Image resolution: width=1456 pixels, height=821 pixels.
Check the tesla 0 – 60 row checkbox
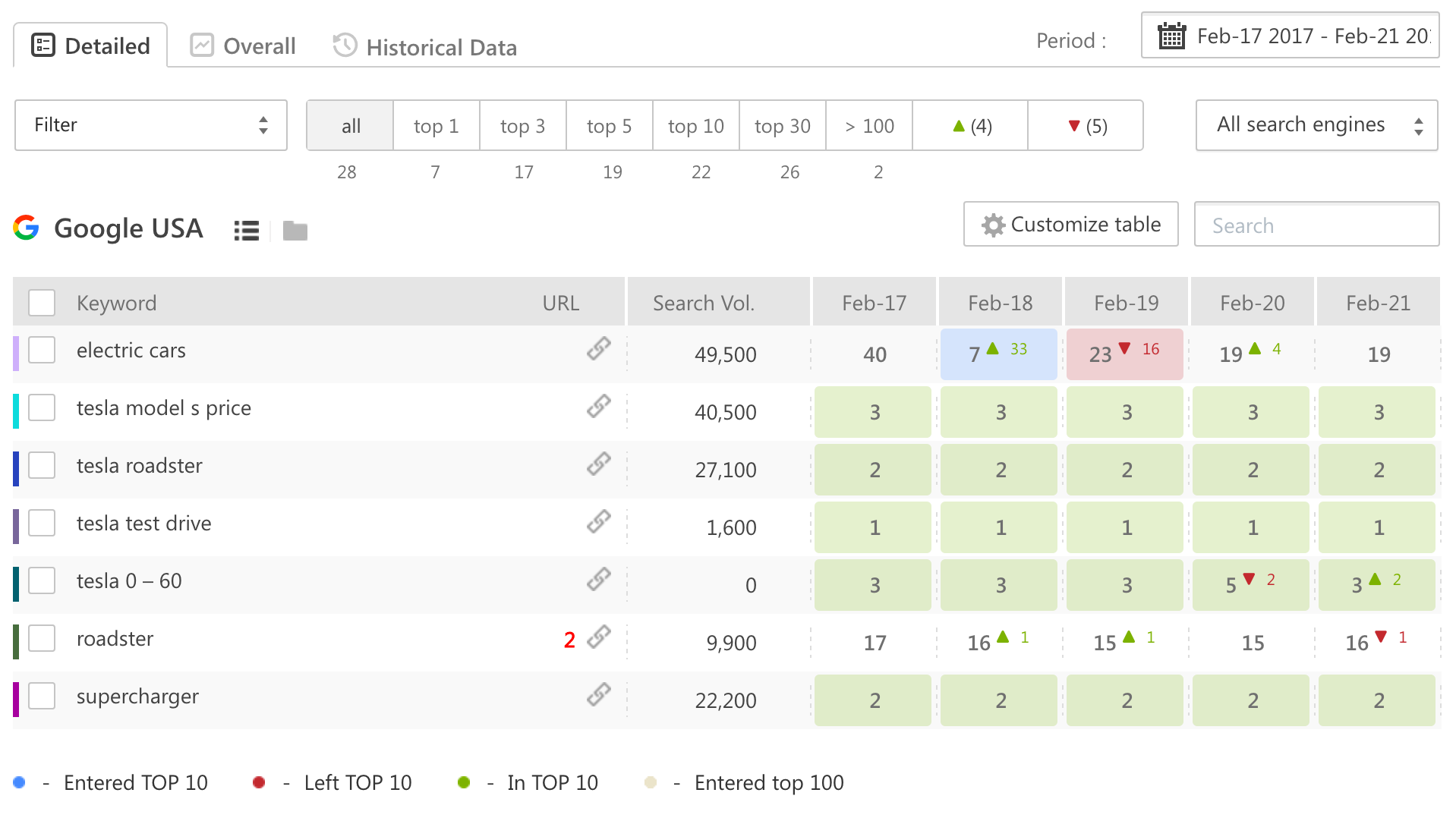[x=42, y=580]
